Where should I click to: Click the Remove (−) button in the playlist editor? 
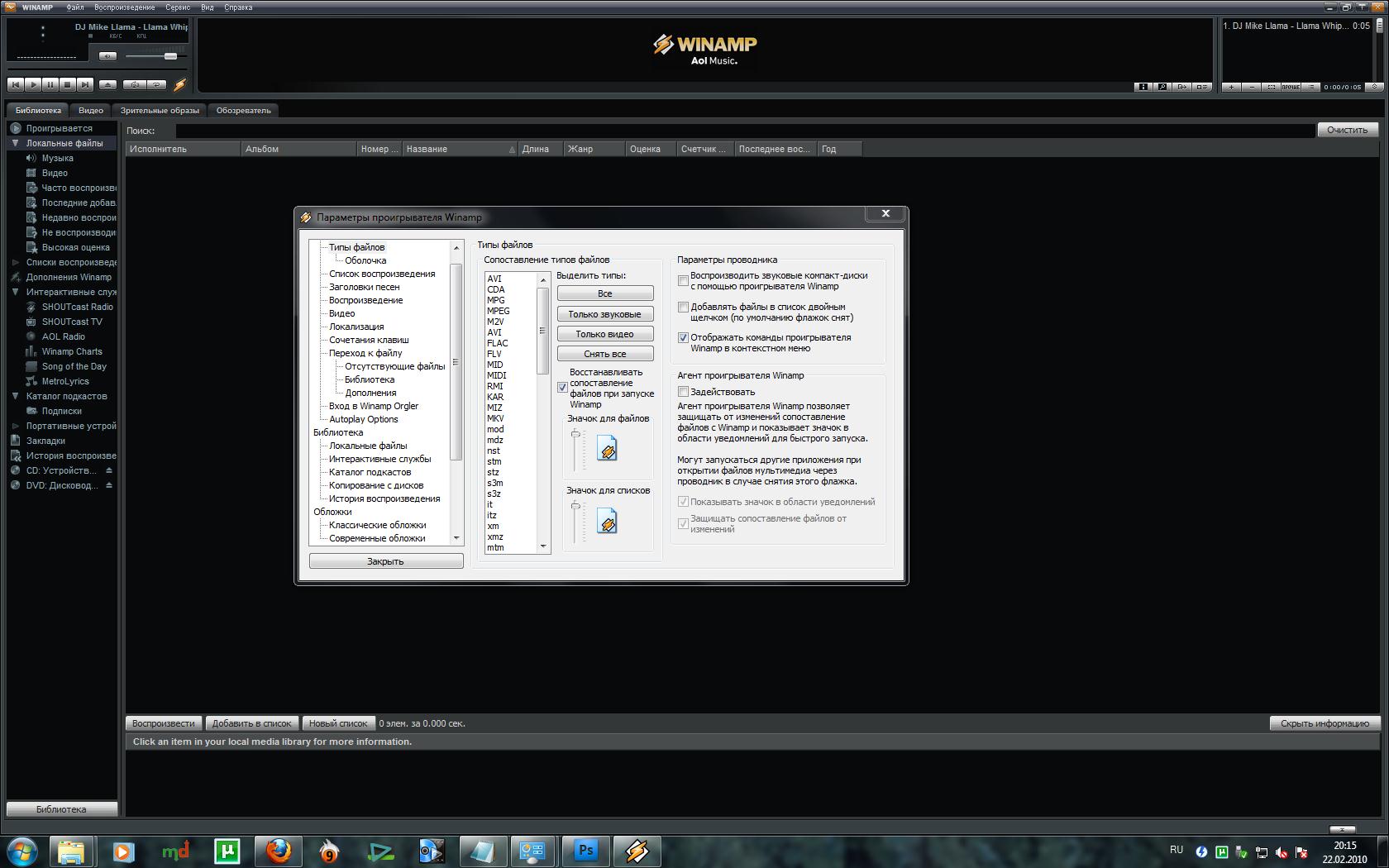click(1251, 87)
